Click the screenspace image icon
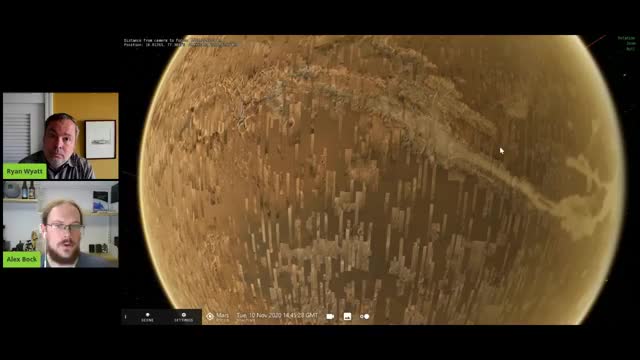This screenshot has width=640, height=360. [x=347, y=316]
